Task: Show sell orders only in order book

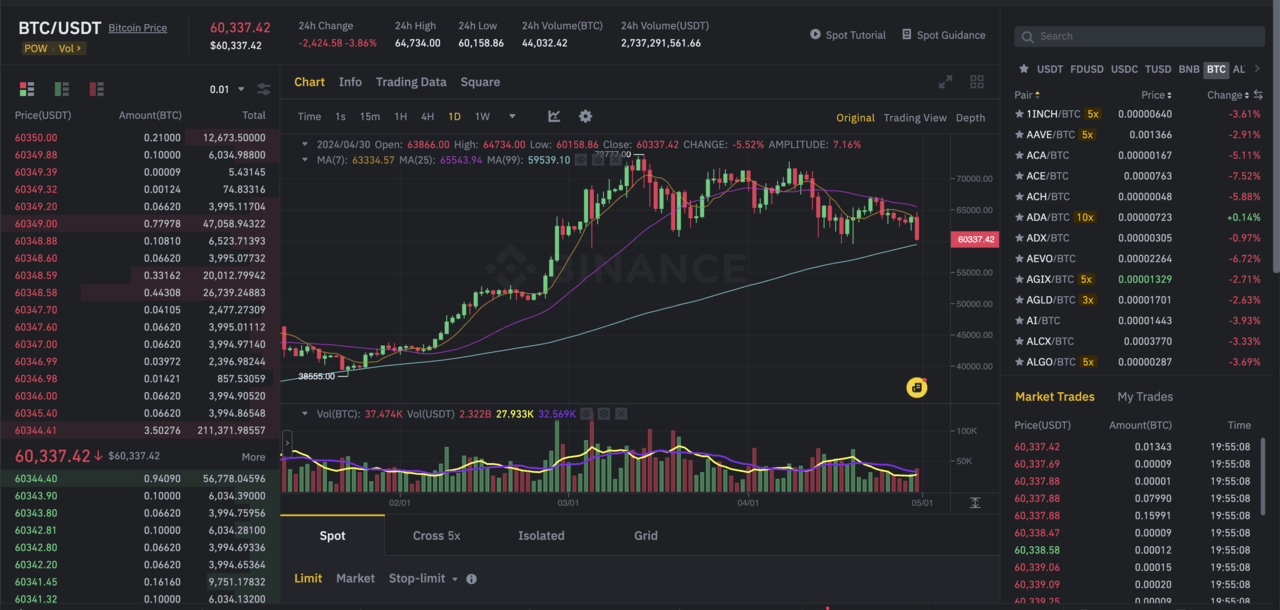Action: (96, 89)
